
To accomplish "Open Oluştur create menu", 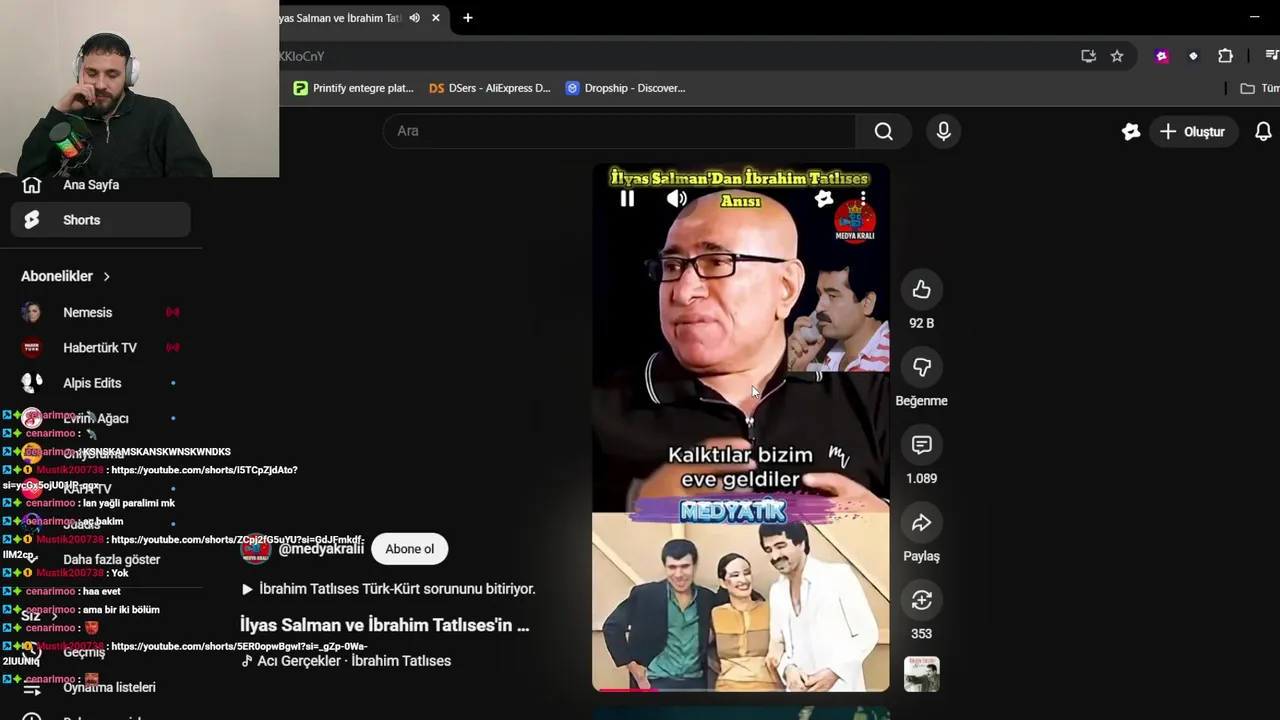I will [1192, 131].
